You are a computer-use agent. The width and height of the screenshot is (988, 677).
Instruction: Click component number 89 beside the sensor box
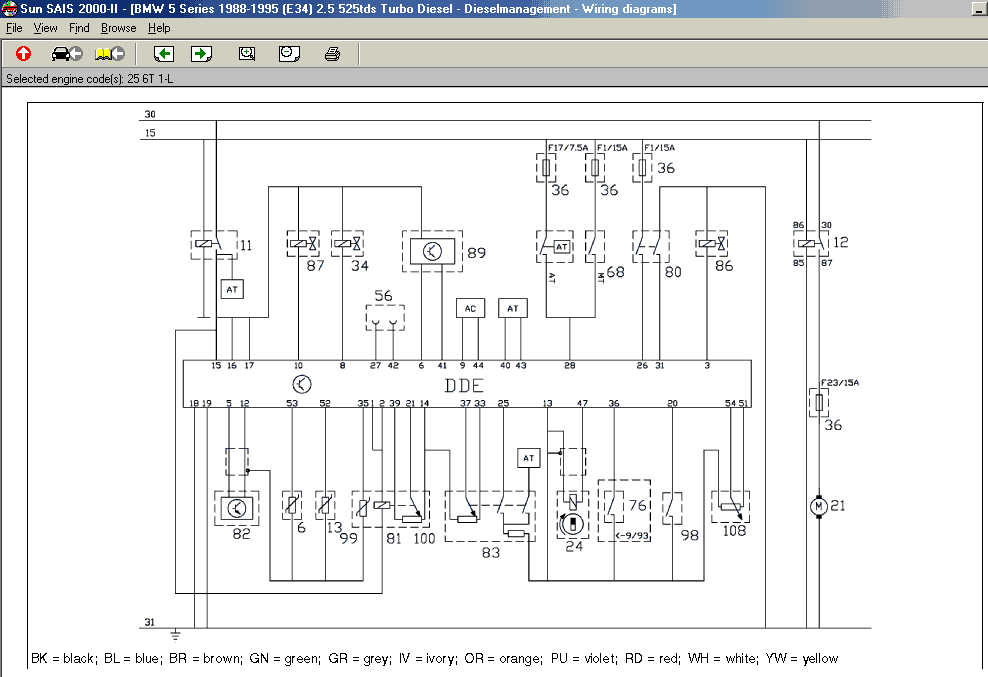click(x=476, y=253)
